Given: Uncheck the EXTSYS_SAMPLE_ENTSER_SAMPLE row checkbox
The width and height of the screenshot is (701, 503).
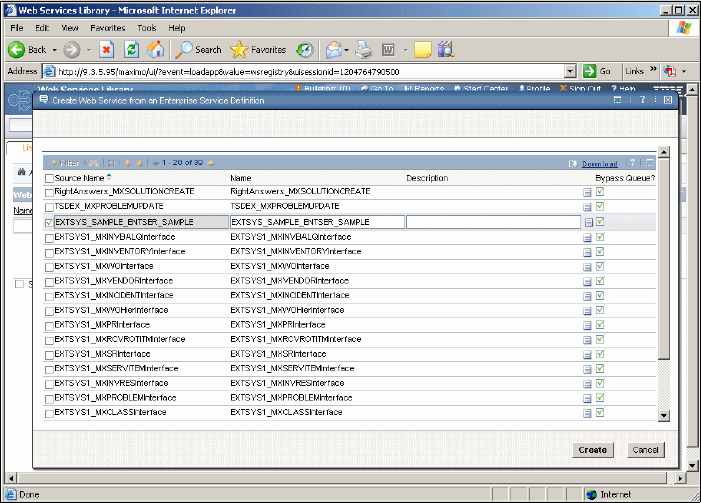Looking at the screenshot, I should pos(49,222).
